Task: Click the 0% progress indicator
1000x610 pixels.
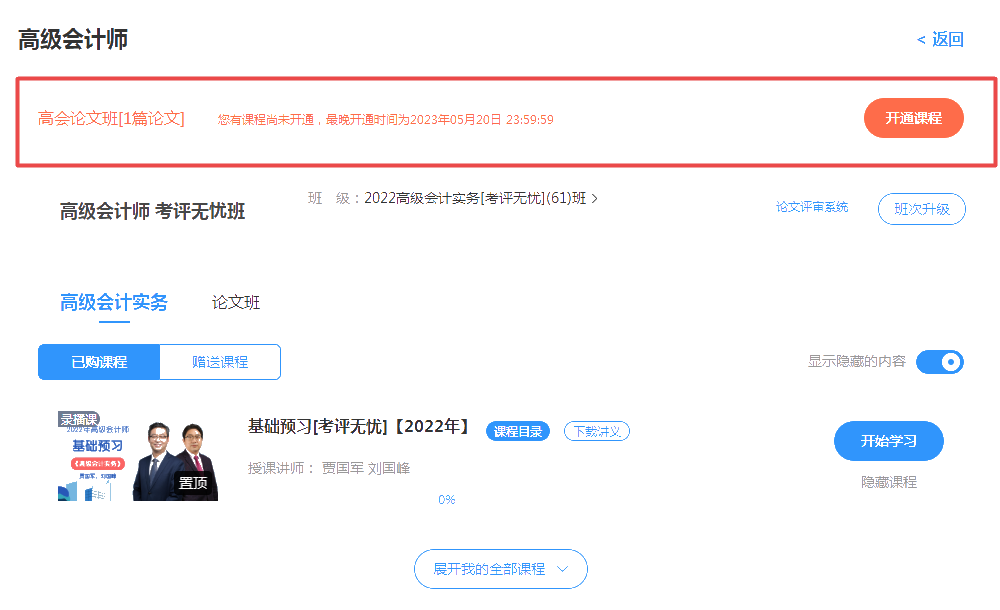Action: pos(447,498)
